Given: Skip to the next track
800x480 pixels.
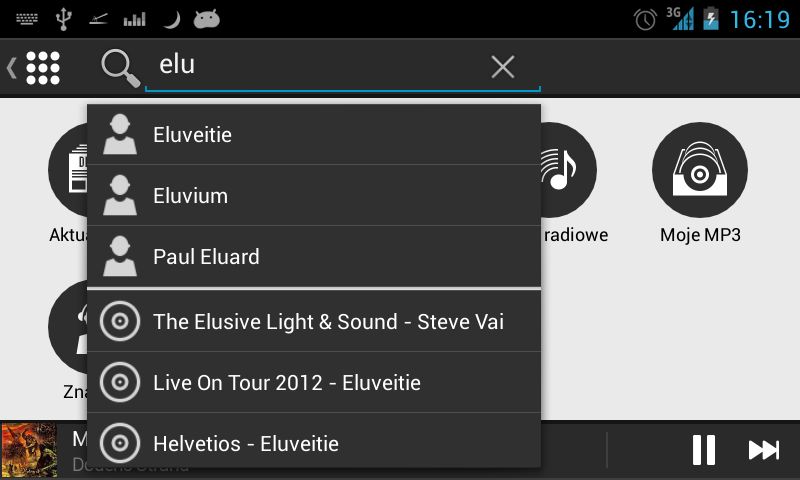Looking at the screenshot, I should (764, 450).
